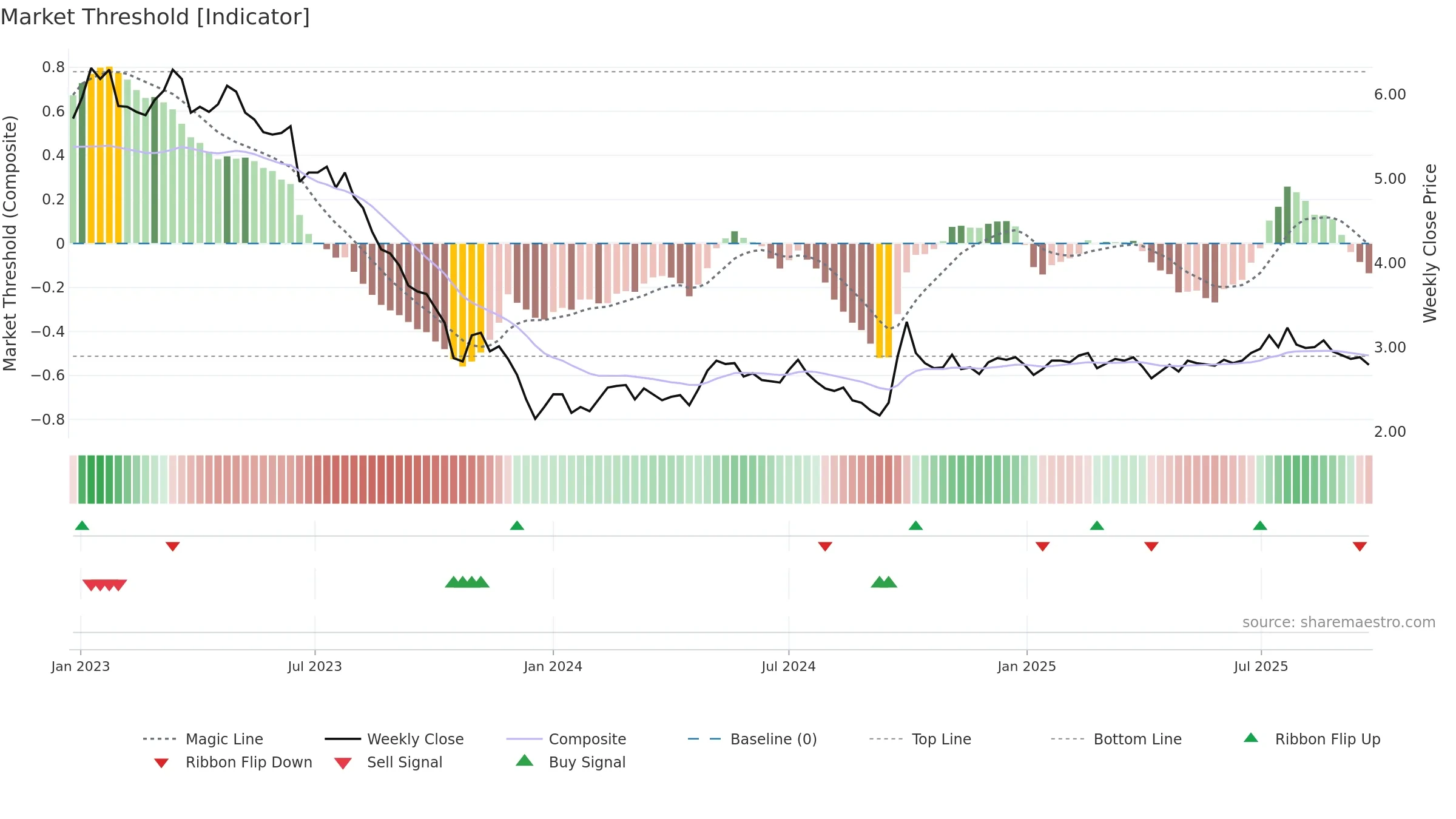Click the ribbon flip up marker at Jul 2025

(x=1260, y=525)
